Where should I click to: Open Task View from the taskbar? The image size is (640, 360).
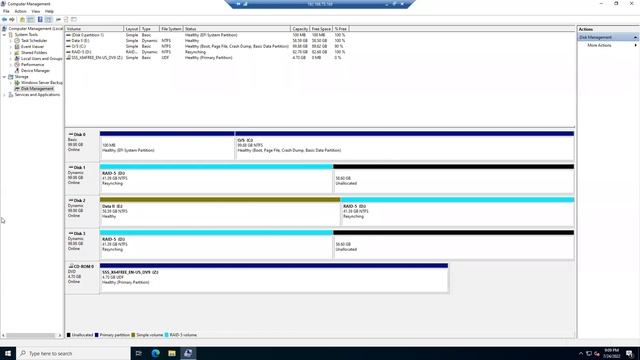(x=138, y=353)
